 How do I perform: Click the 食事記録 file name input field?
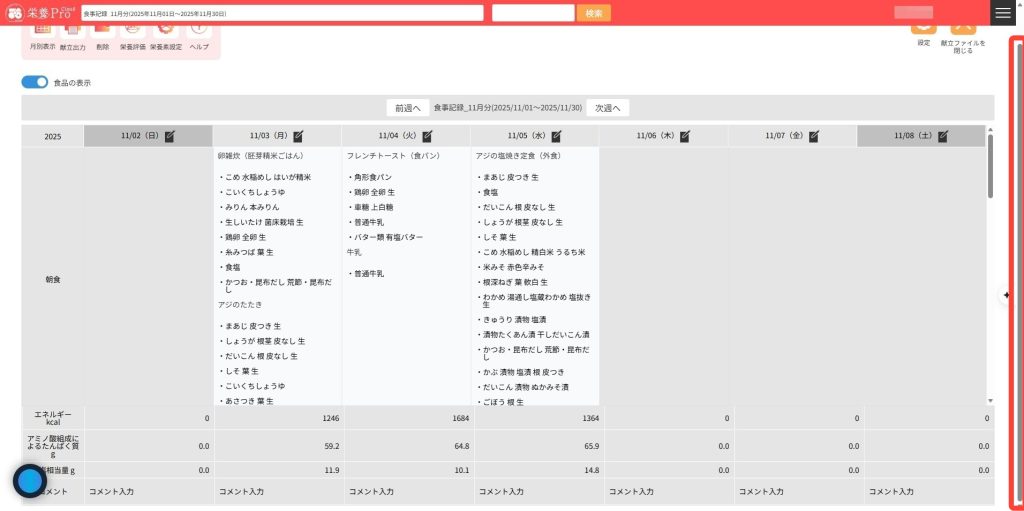(281, 13)
